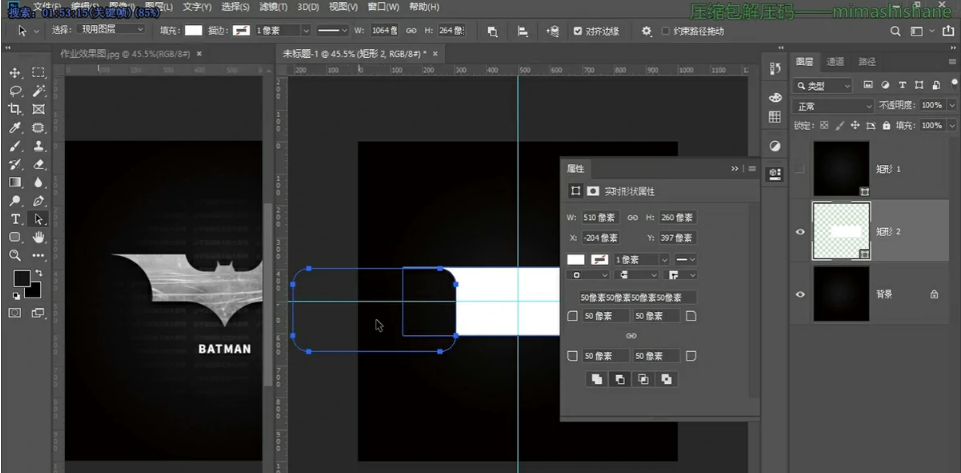
Task: Click Exclude Overlapping Shapes in Properties panel
Action: (x=667, y=379)
